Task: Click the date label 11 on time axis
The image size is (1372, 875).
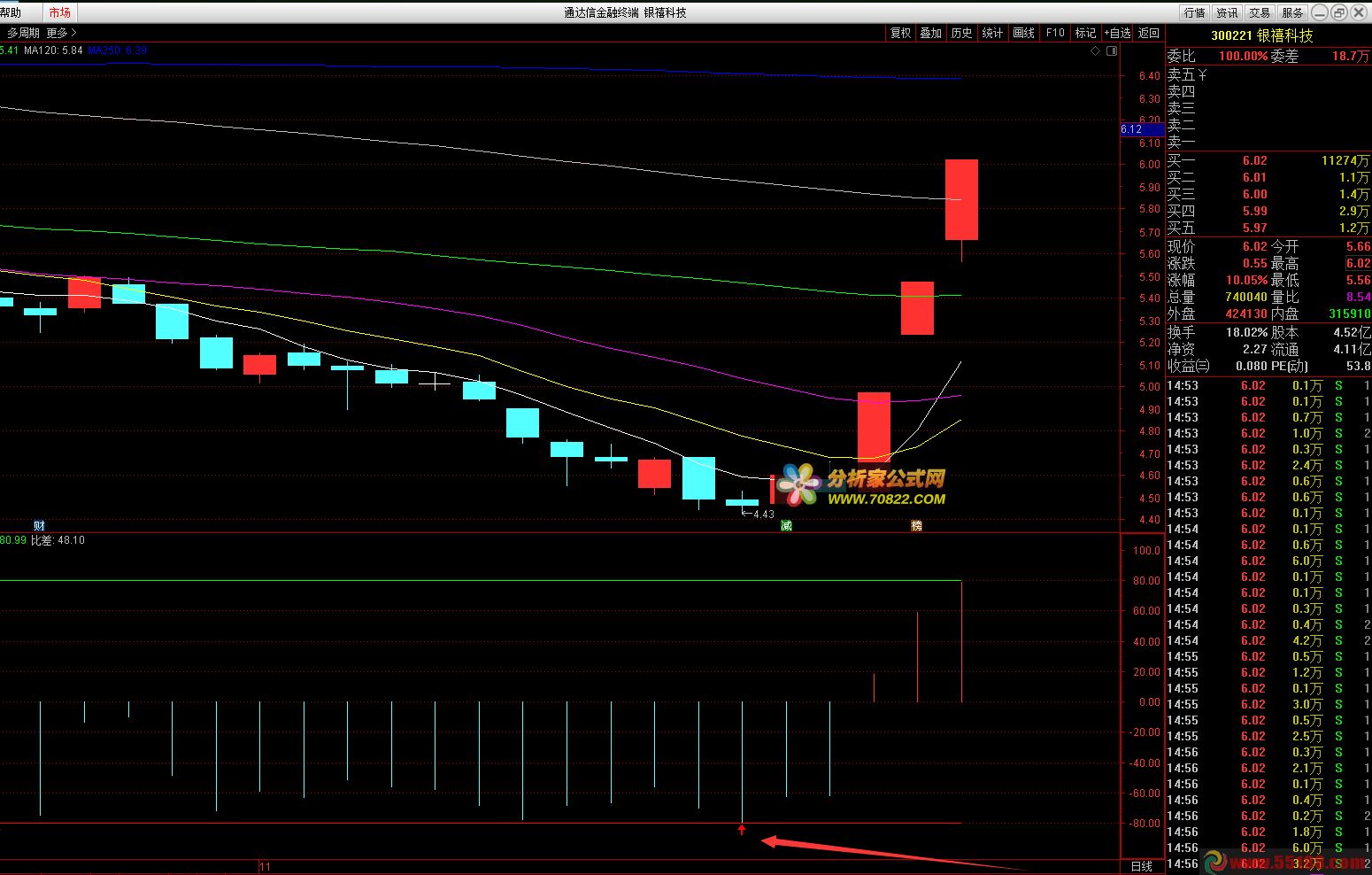Action: [265, 866]
